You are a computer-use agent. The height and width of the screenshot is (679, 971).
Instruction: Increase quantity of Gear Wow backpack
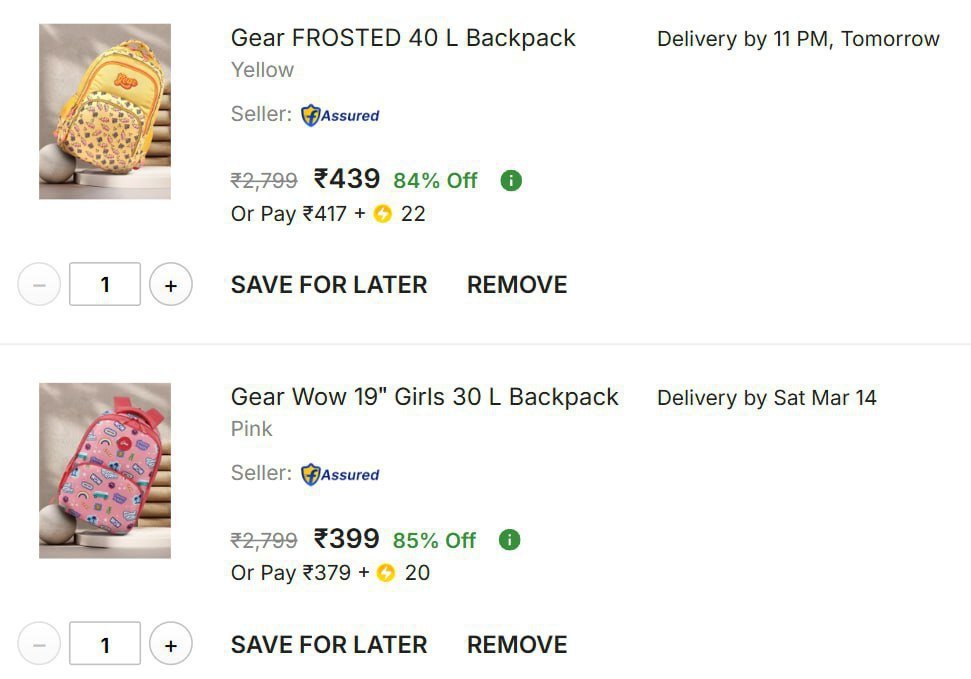point(171,645)
